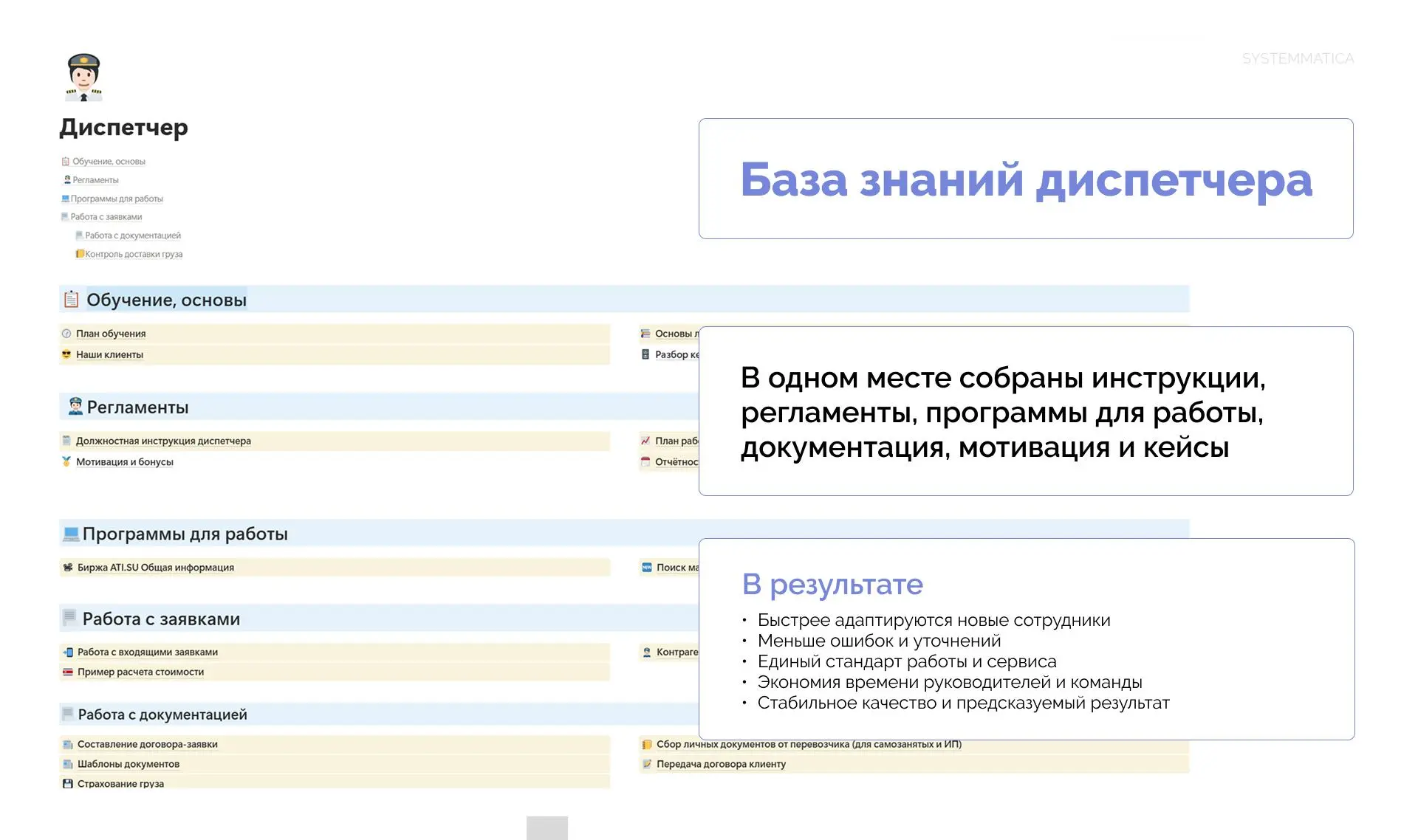Screen dimensions: 1418x840
Task: Click the icon beside 'Шаблоны документов'
Action: (67, 764)
